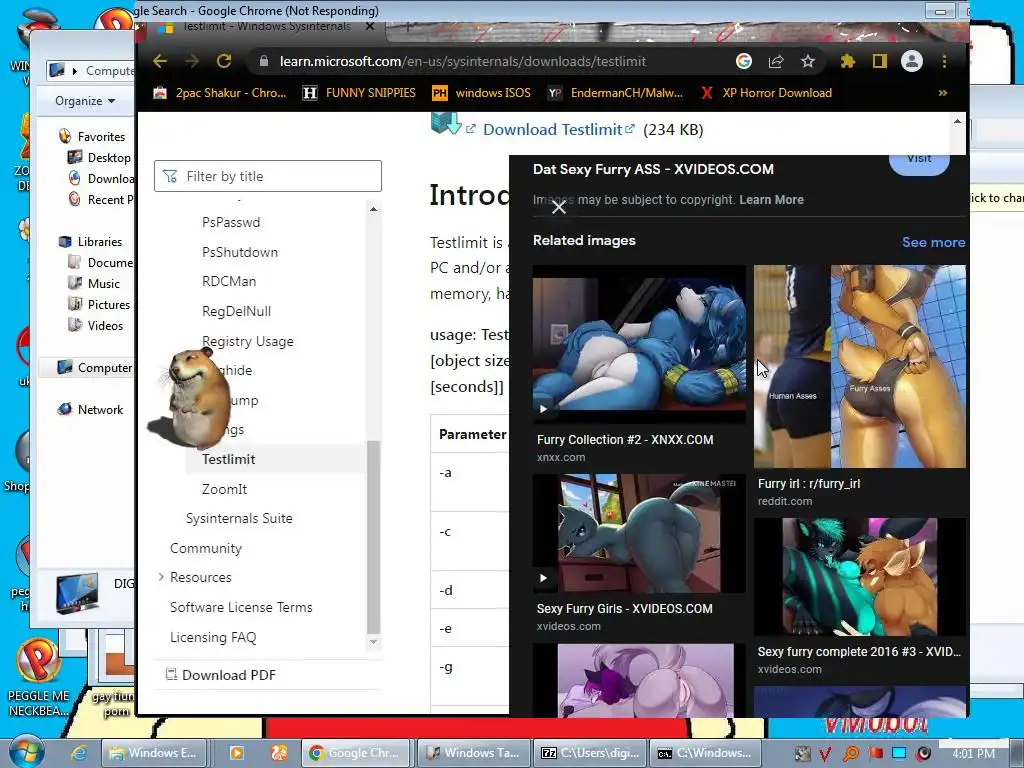Select Registry Usage in the docs sidebar

click(x=248, y=341)
